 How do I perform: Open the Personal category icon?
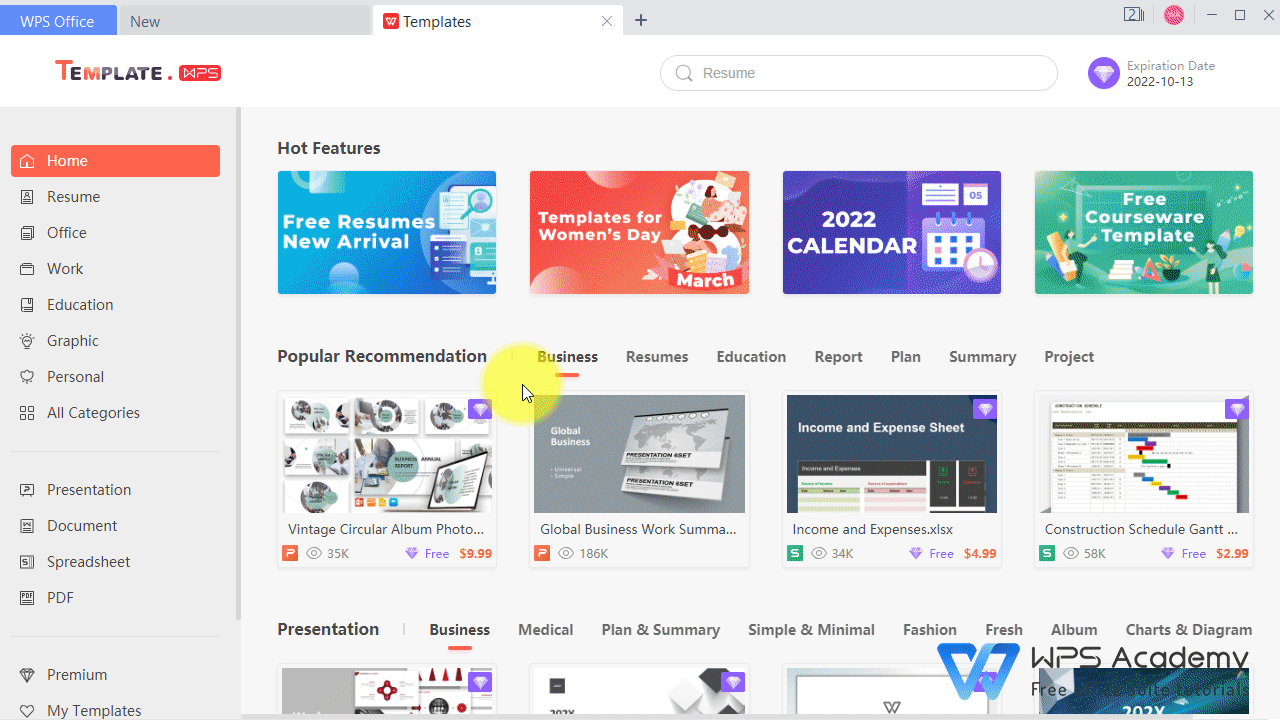click(27, 377)
